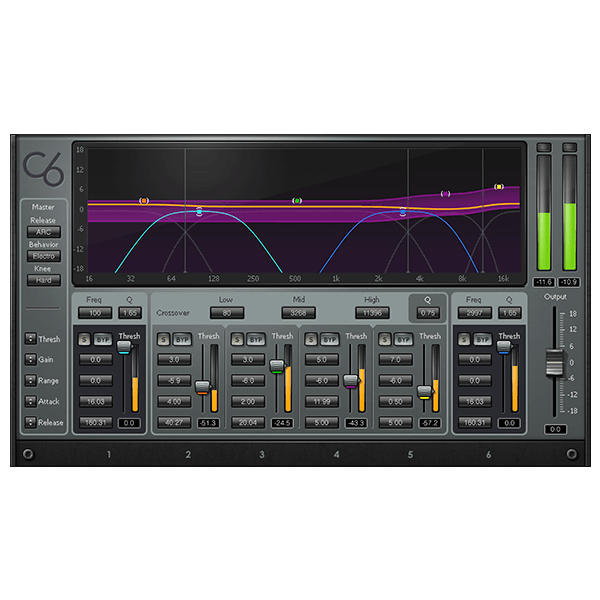This screenshot has width=600, height=600.
Task: Click the left output peak clip indicator
Action: click(544, 148)
